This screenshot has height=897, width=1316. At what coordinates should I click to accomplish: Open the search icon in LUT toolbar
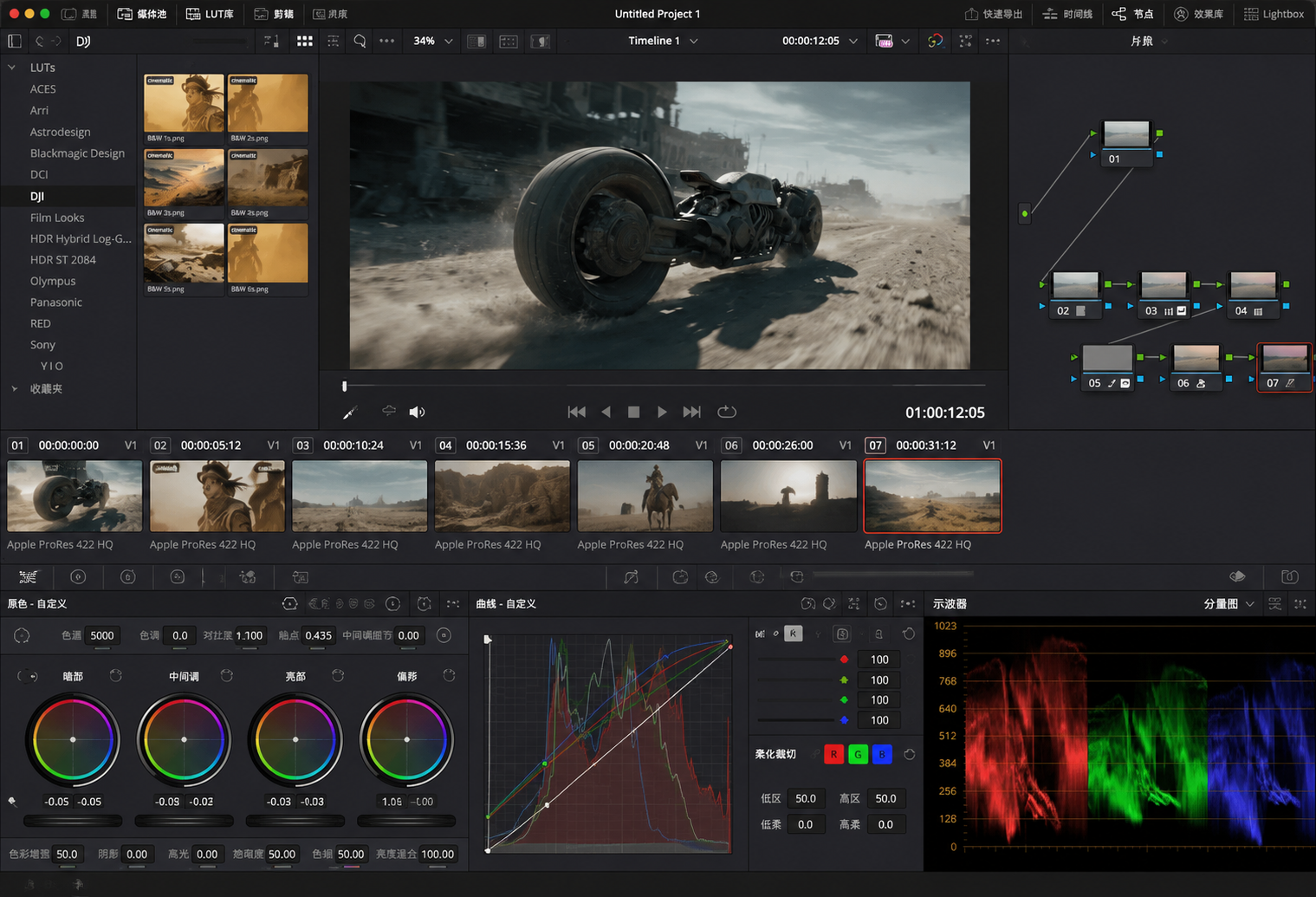[360, 41]
